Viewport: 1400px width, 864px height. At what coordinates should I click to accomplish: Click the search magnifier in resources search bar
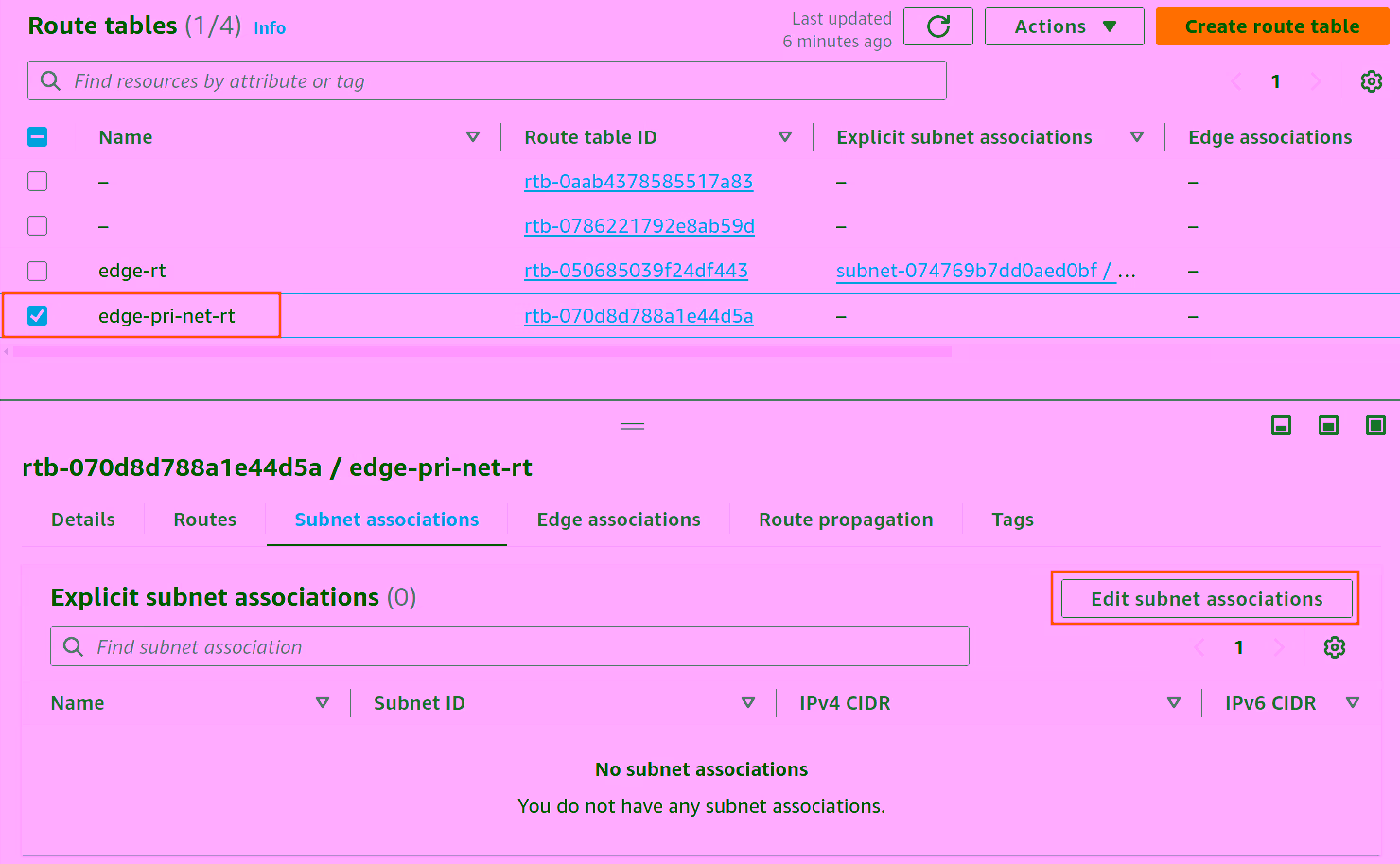tap(49, 80)
